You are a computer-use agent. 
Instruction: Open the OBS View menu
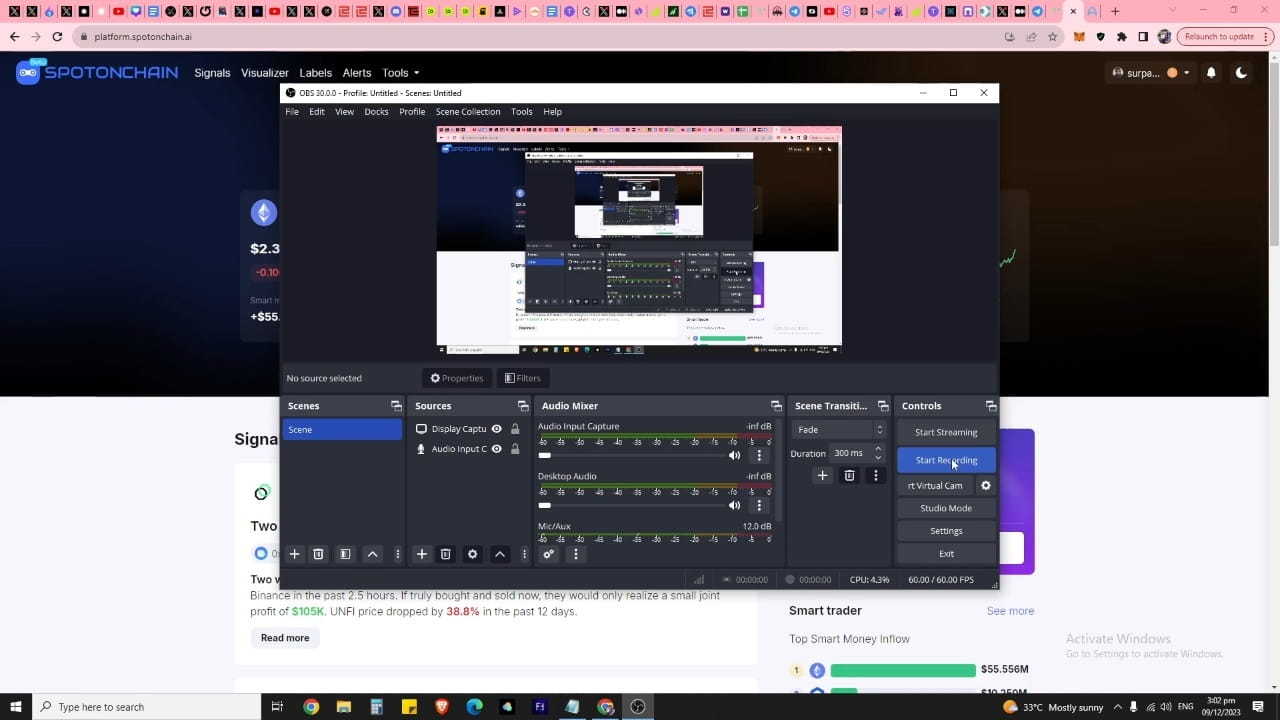pos(344,112)
